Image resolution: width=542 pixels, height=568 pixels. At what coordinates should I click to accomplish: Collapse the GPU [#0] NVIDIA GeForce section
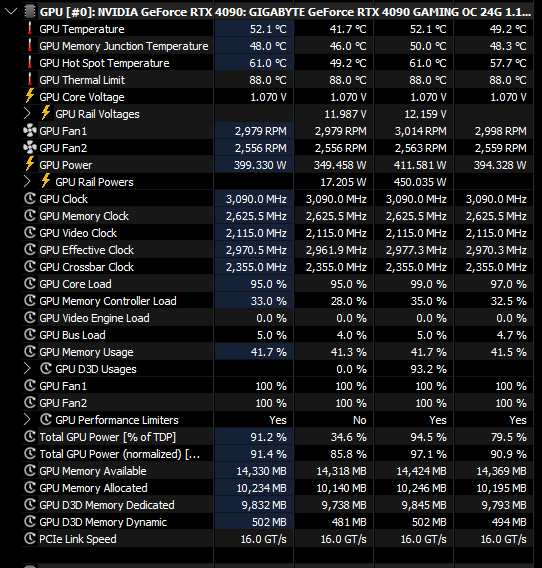(11, 11)
